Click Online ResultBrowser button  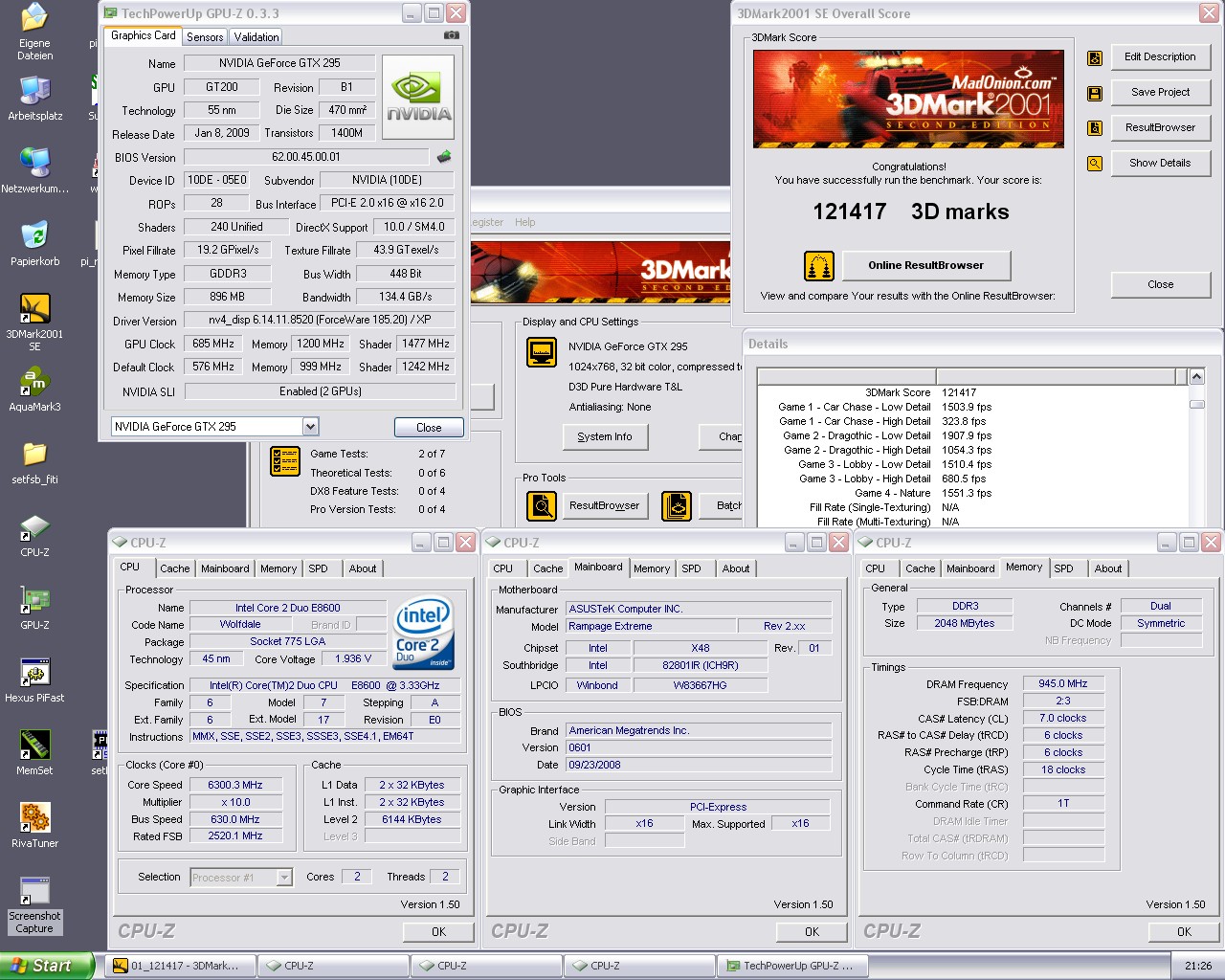(925, 266)
